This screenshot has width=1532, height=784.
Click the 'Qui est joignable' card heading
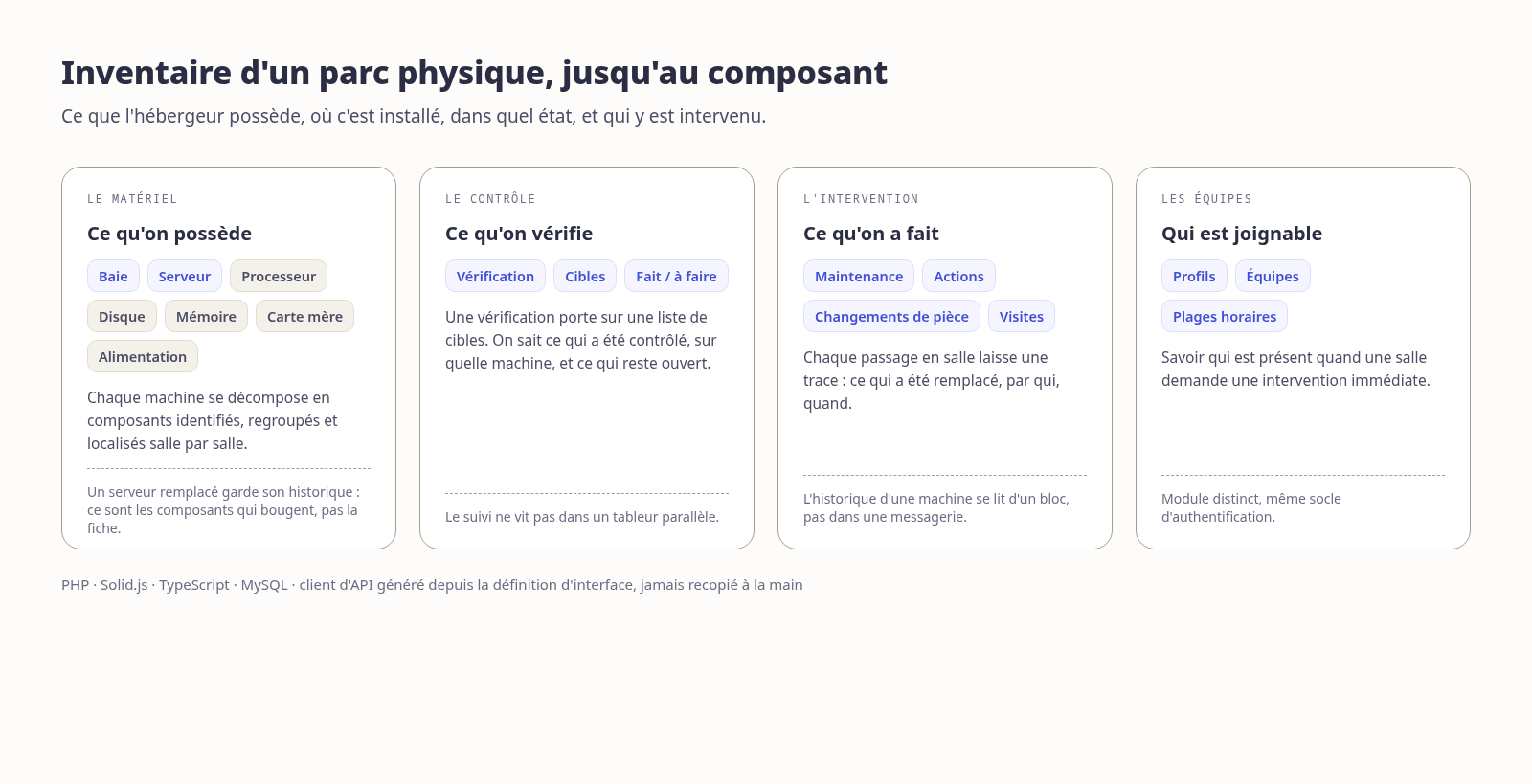1242,234
